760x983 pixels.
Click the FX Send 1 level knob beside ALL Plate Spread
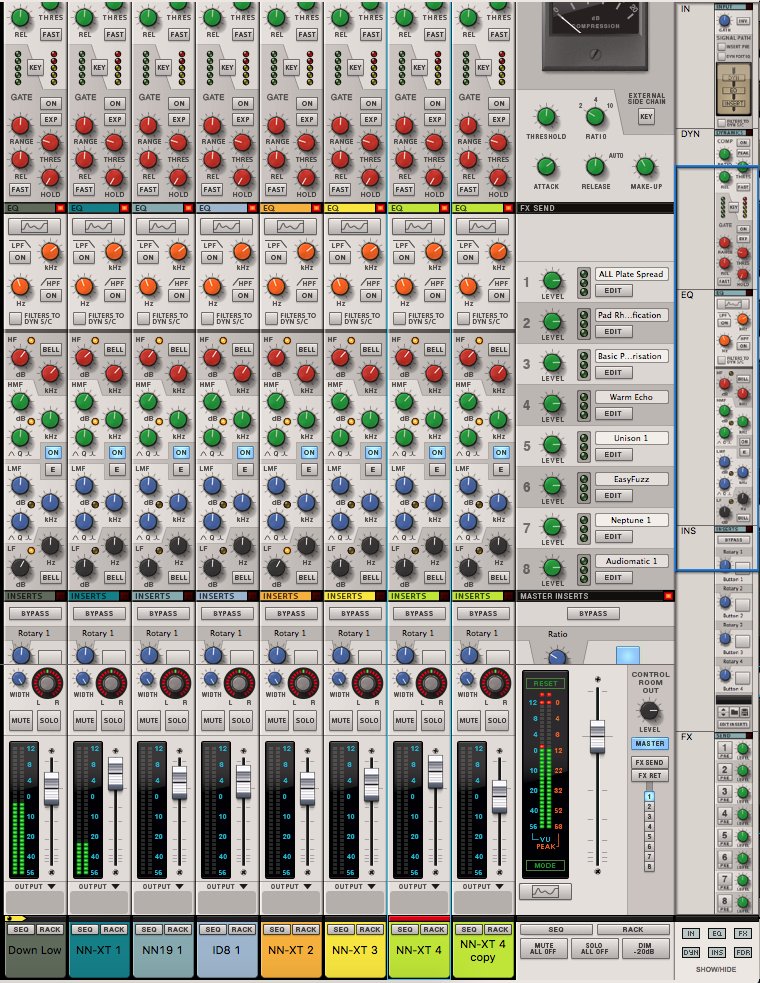[552, 281]
